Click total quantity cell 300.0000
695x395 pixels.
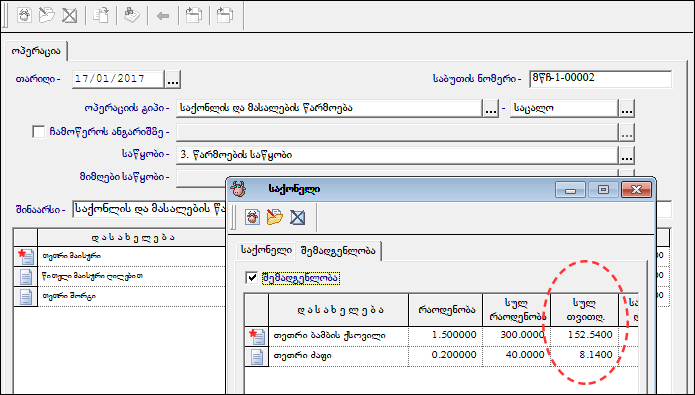pos(516,336)
